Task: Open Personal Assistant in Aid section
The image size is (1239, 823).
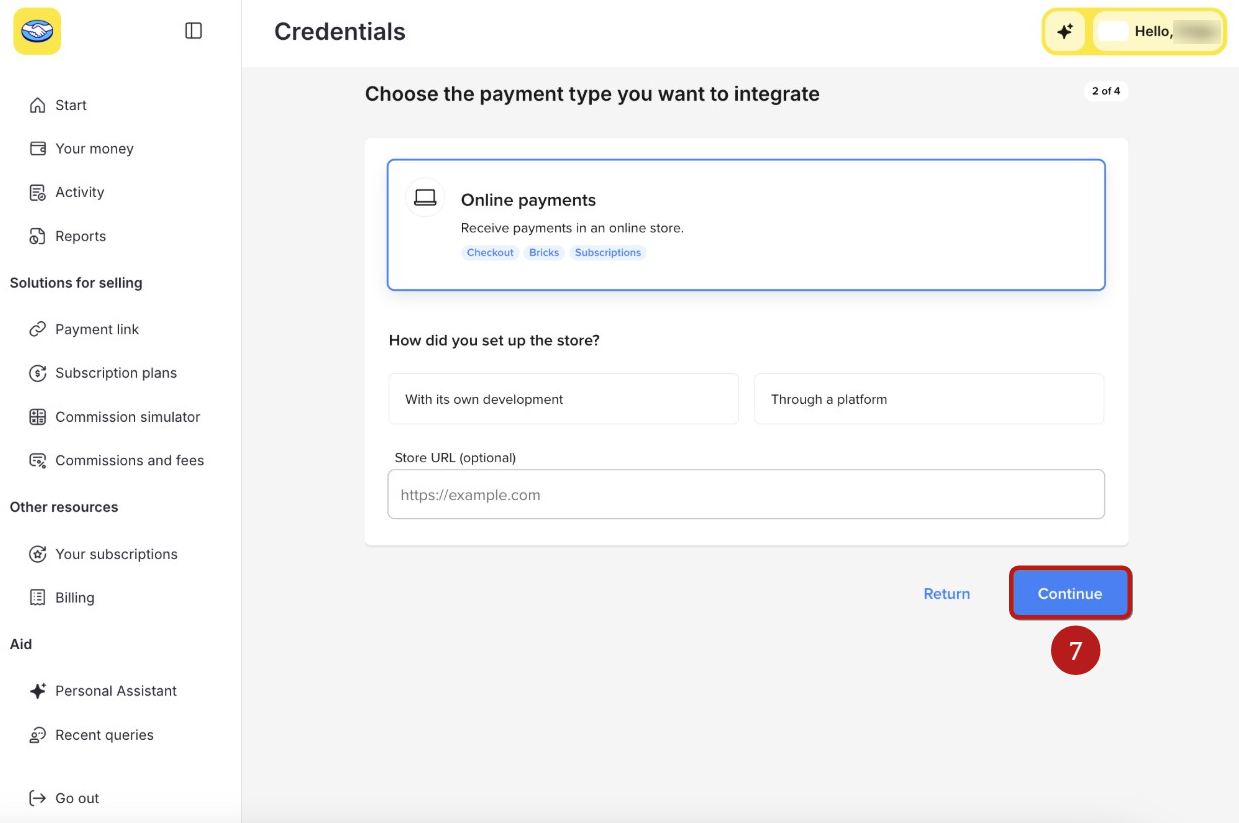Action: click(116, 691)
